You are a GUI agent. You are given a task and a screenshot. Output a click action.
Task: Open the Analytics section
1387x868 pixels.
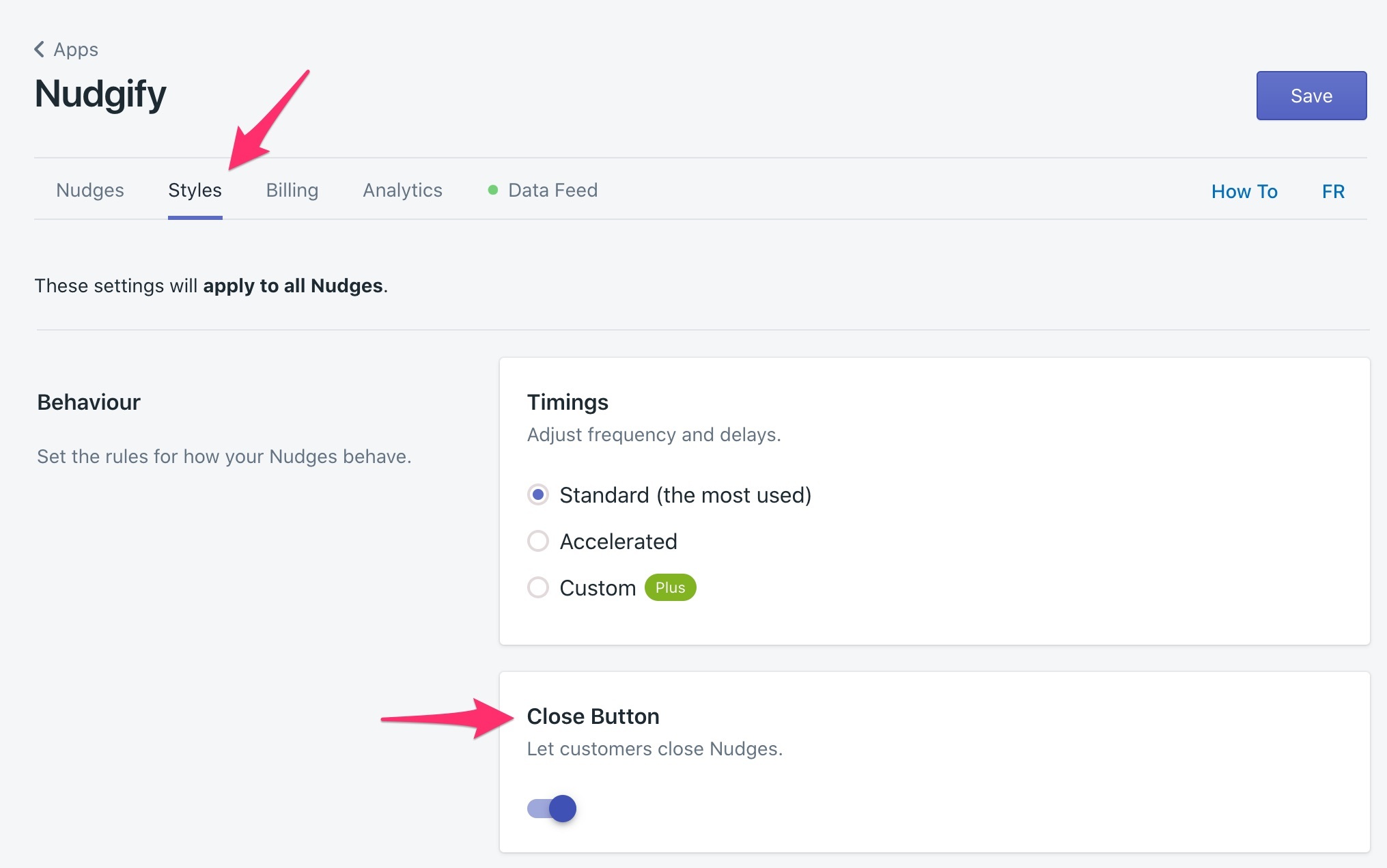coord(401,189)
